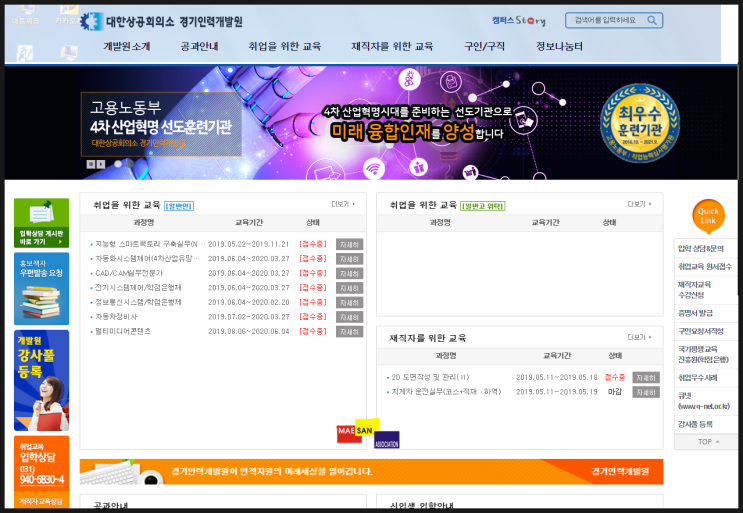743x513 pixels.
Task: Open the 전기시스템제어/학점은행제 course
Action: 138,288
